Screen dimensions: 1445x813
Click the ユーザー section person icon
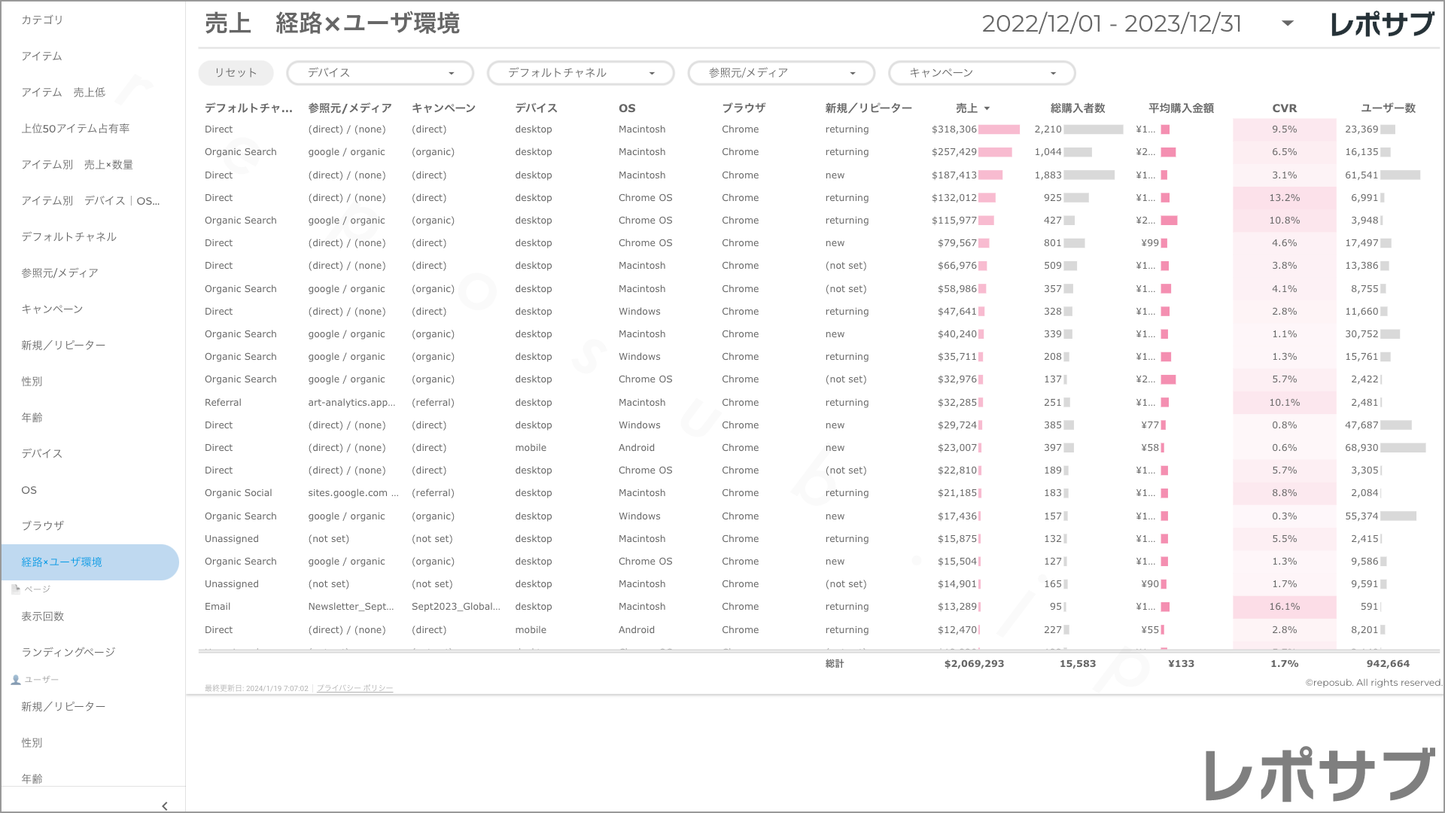(15, 680)
